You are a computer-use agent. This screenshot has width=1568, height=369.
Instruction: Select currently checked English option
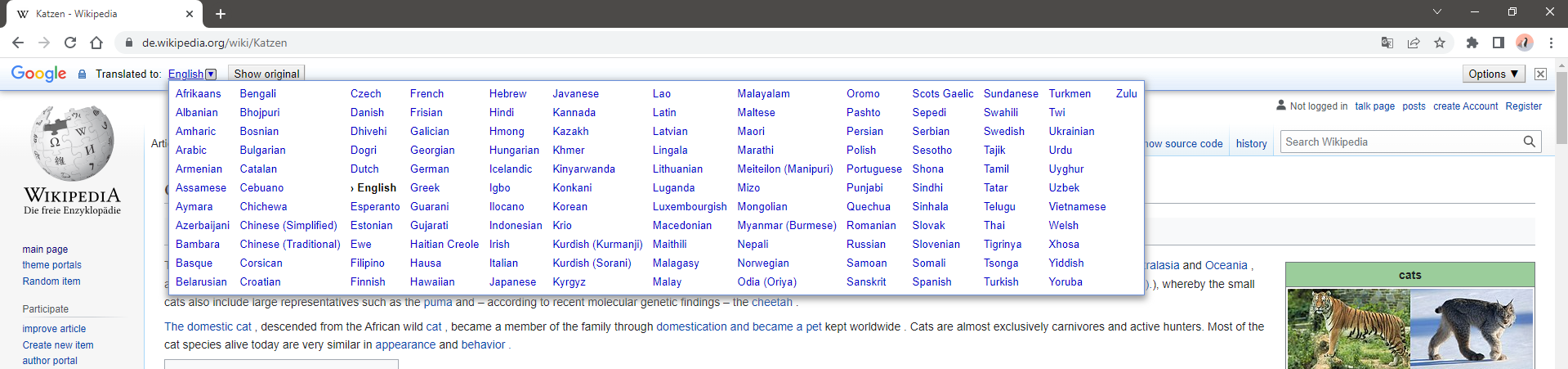[373, 187]
